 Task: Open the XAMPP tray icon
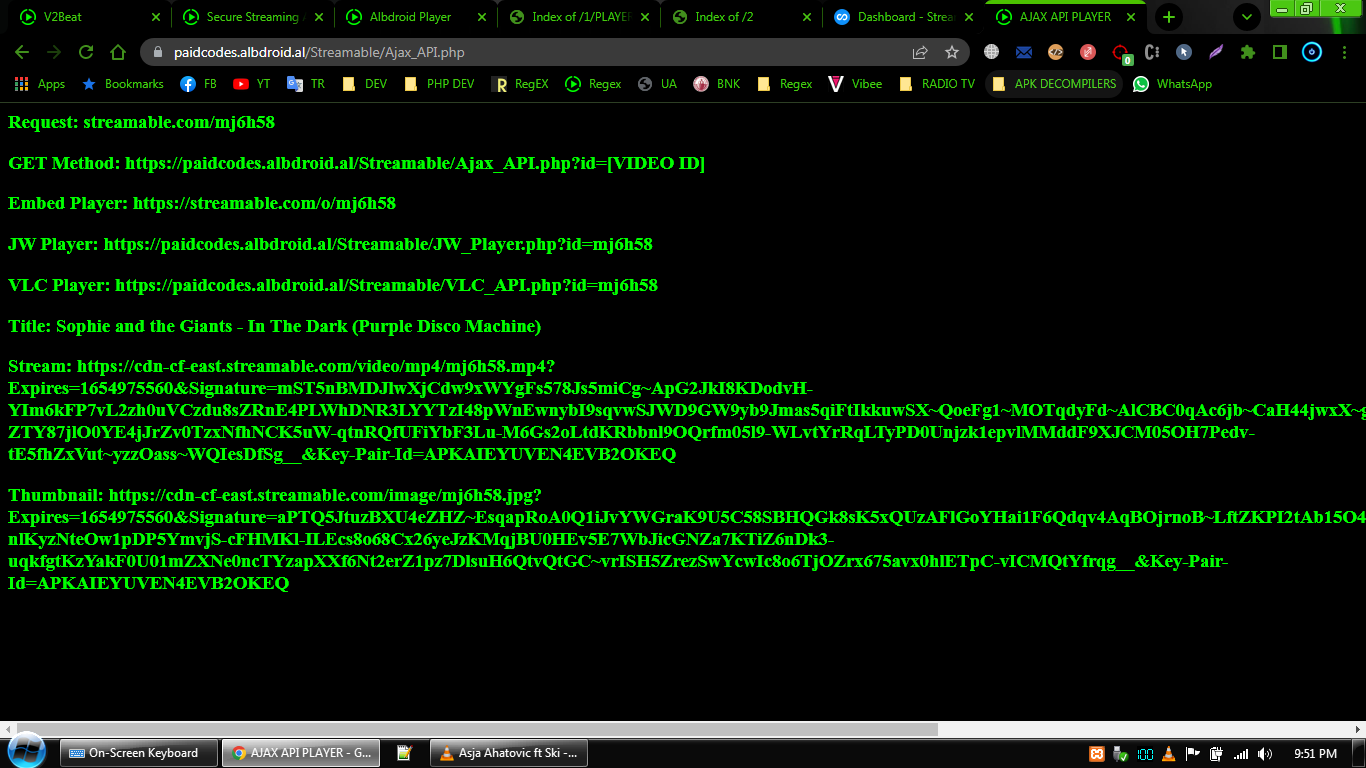click(1097, 754)
